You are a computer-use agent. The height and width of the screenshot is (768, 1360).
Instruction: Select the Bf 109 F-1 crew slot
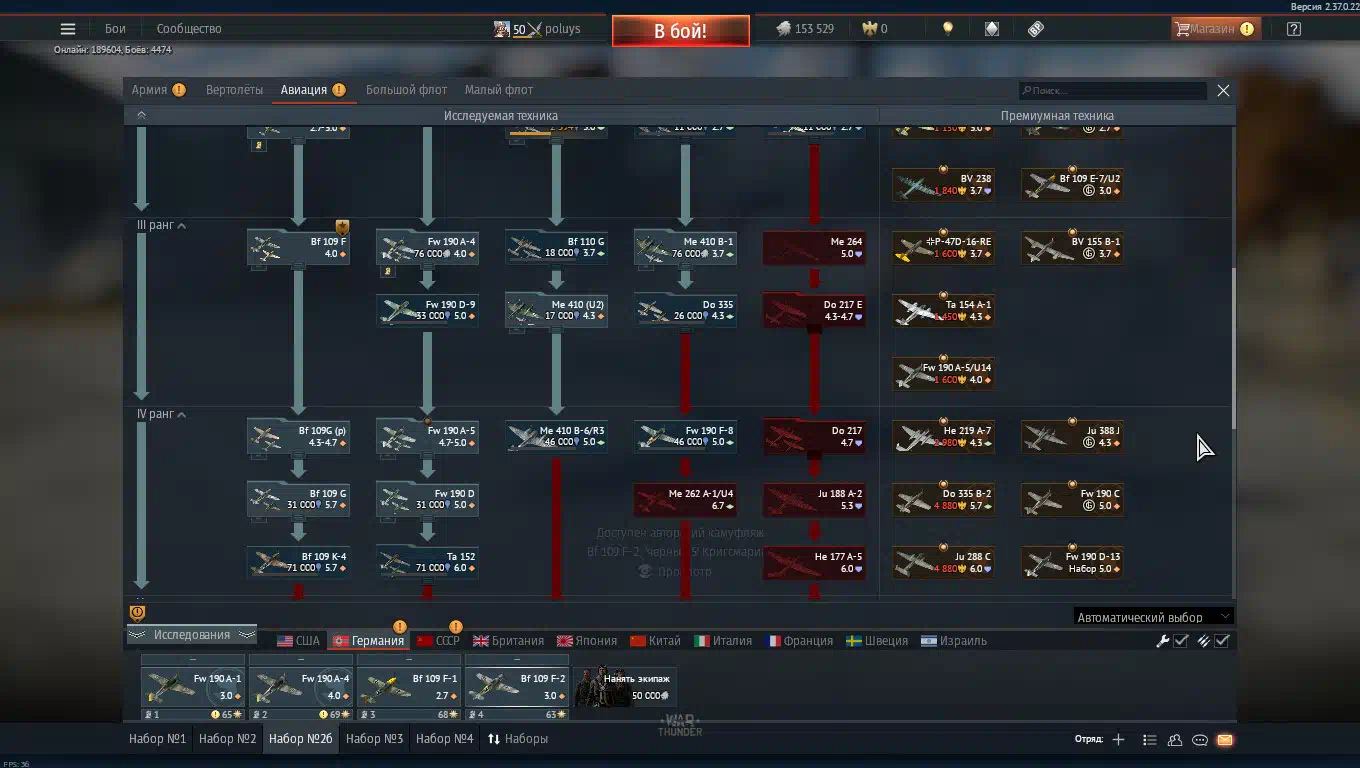[x=409, y=687]
